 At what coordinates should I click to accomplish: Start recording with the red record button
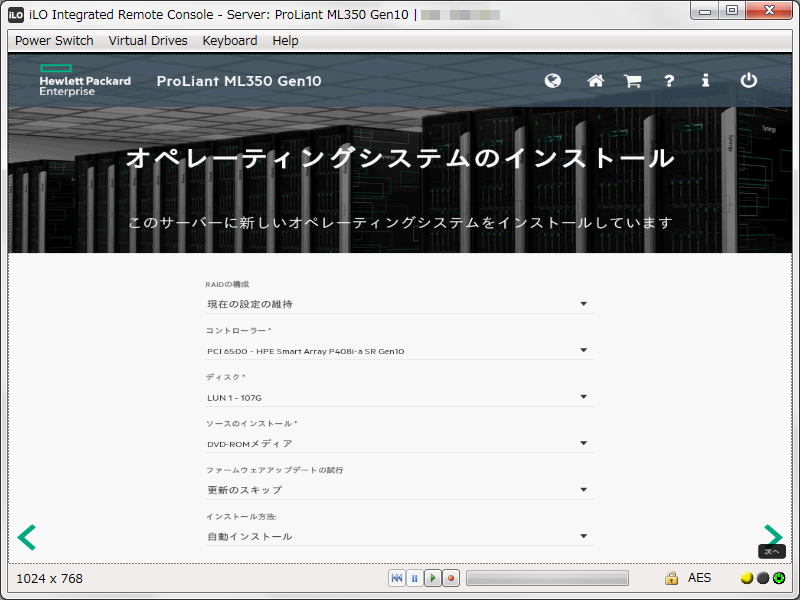click(452, 577)
